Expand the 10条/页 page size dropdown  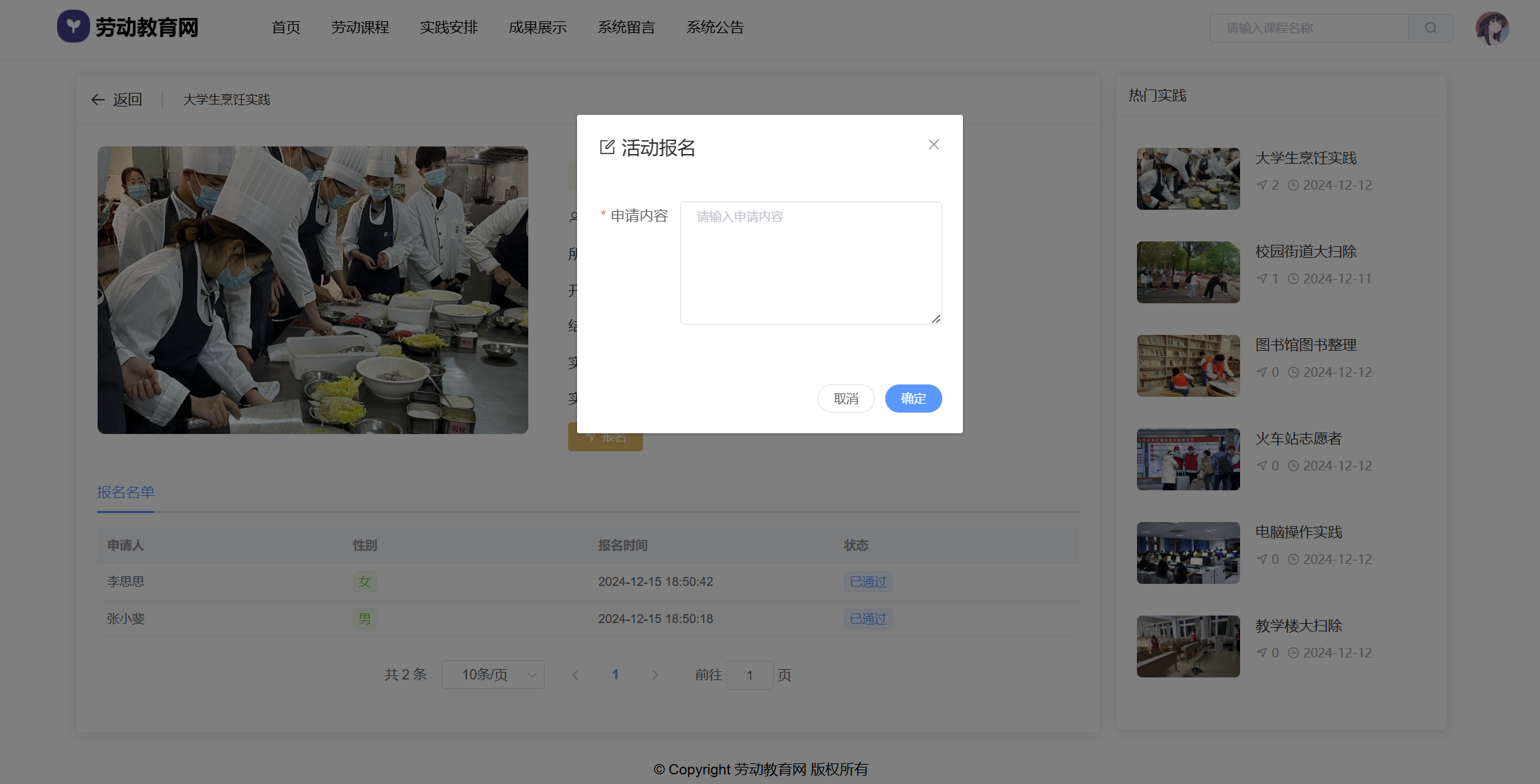492,675
